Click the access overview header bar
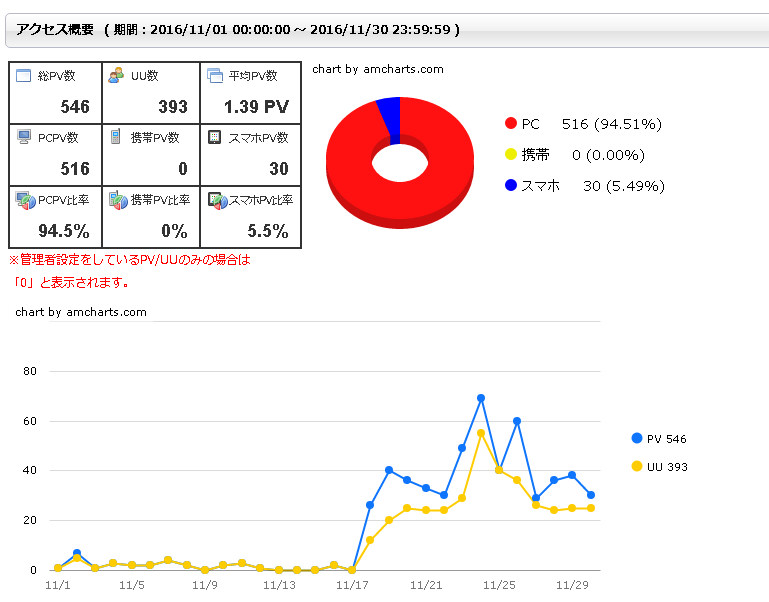 pyautogui.click(x=384, y=30)
